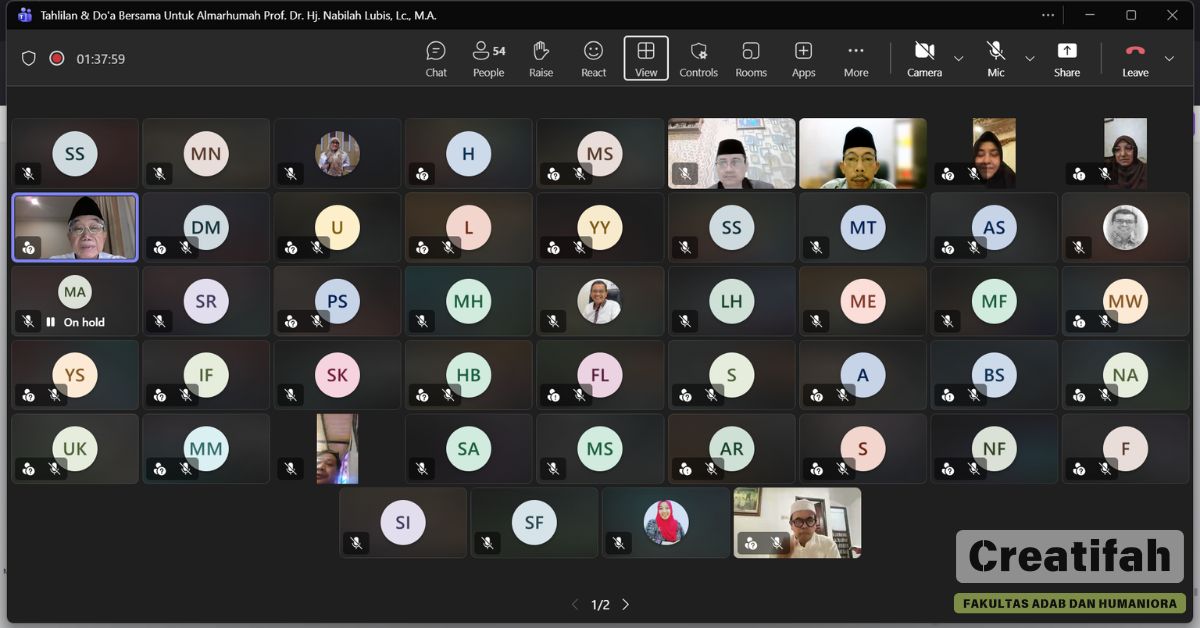Toggle the Camera on

(924, 58)
